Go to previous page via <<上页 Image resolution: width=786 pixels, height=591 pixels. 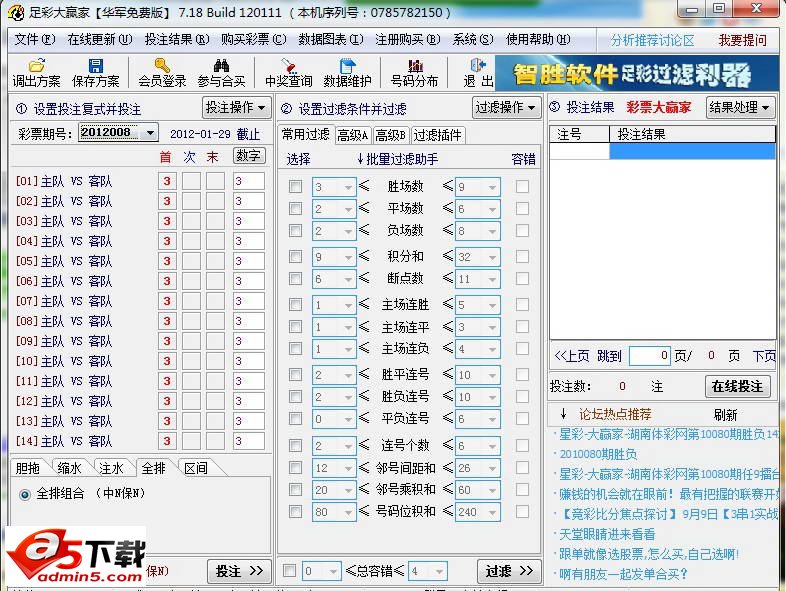pos(571,356)
